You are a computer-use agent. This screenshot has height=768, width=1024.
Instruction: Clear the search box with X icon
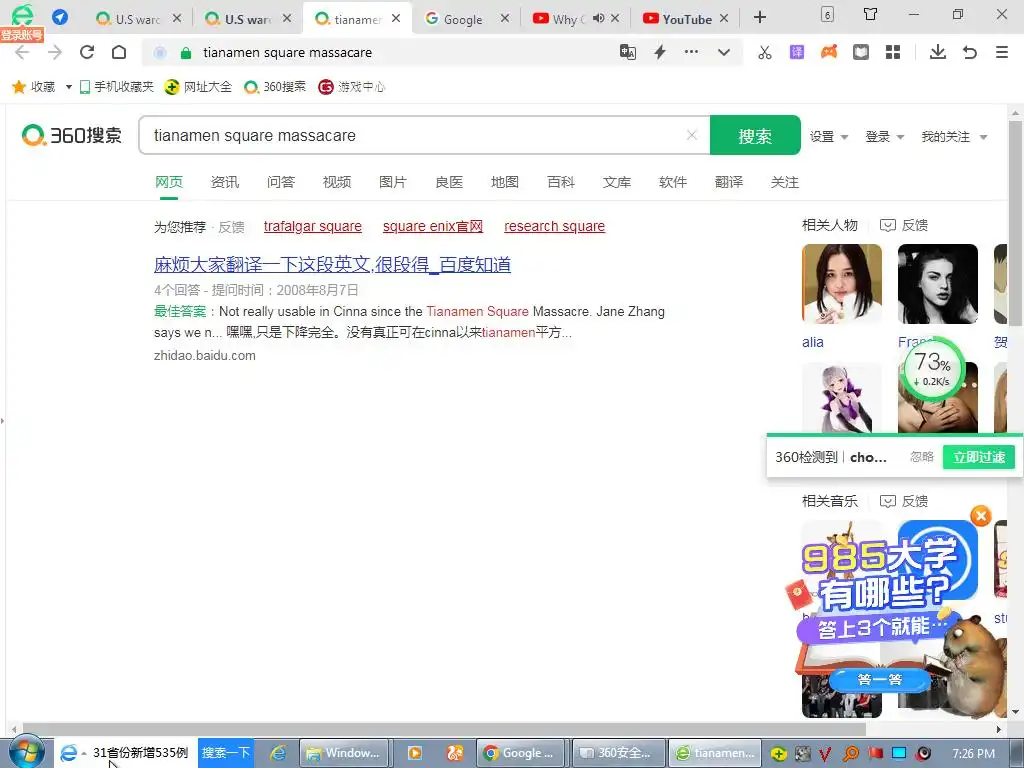tap(692, 135)
